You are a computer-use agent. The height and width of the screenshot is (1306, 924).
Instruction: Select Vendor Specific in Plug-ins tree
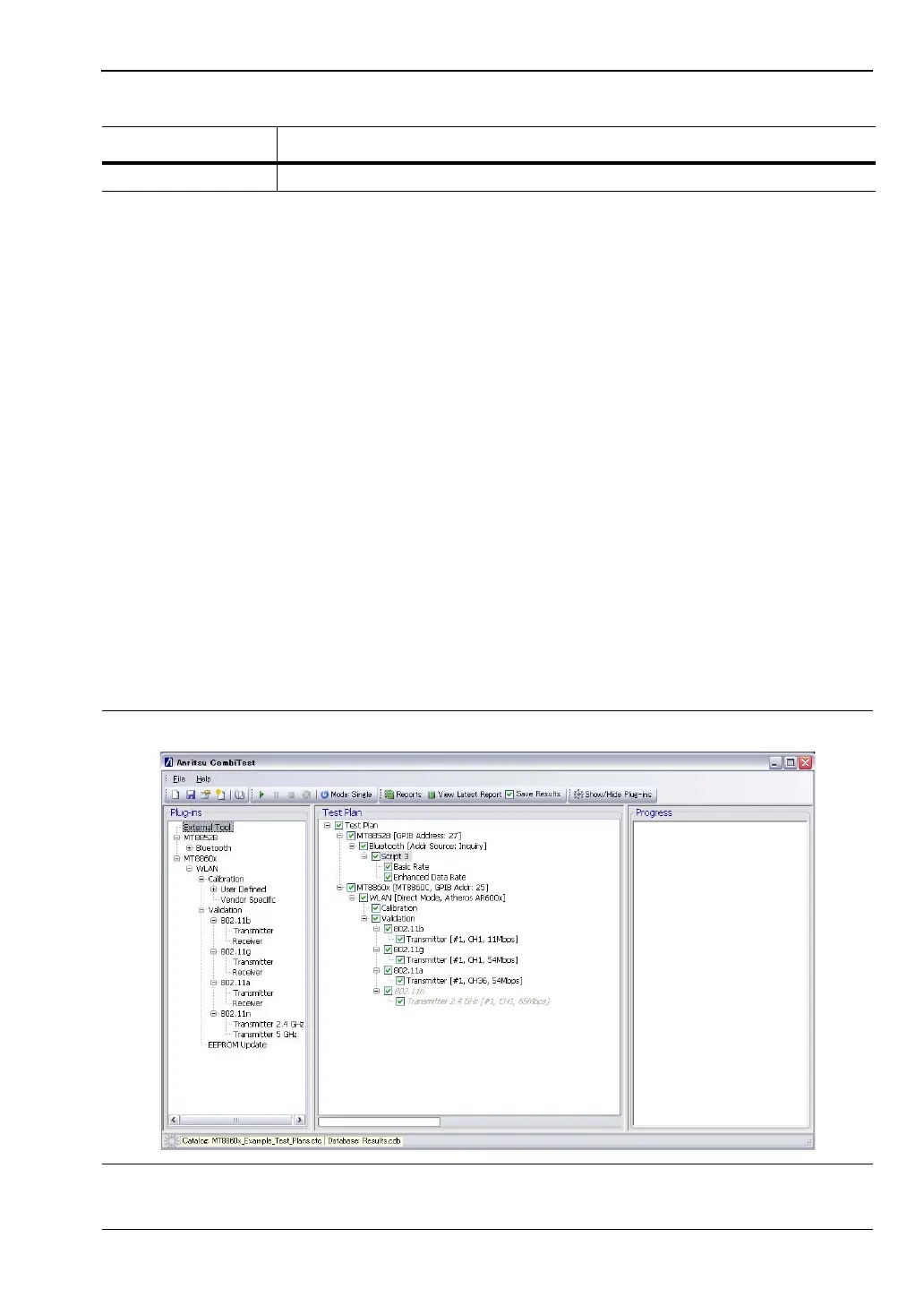248,899
